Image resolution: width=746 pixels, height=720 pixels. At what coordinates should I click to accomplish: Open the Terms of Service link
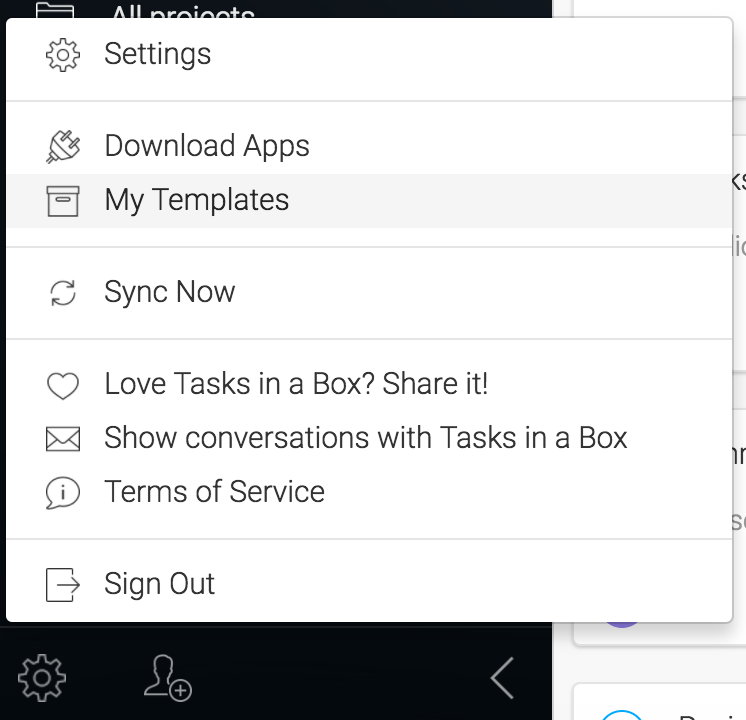point(214,492)
